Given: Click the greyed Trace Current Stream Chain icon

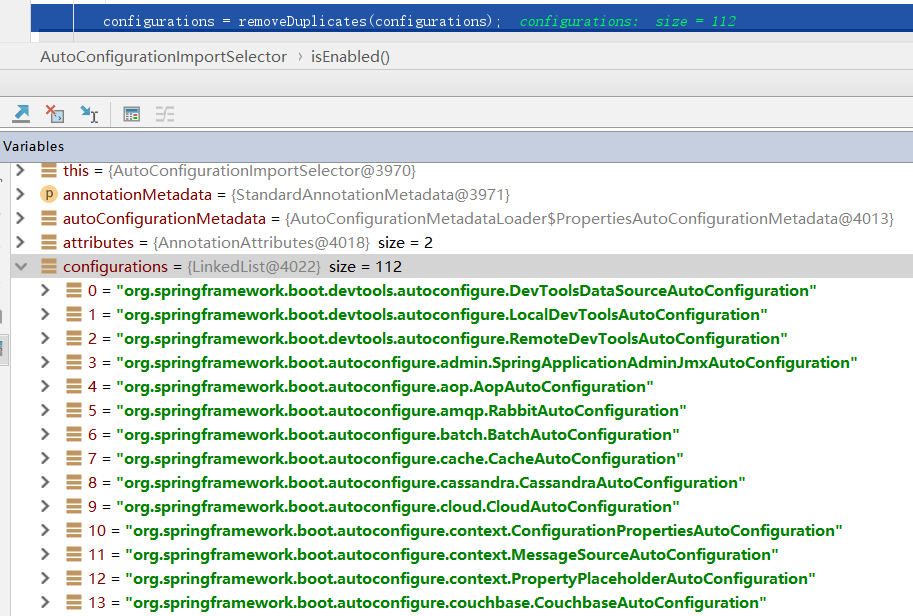Looking at the screenshot, I should (165, 114).
